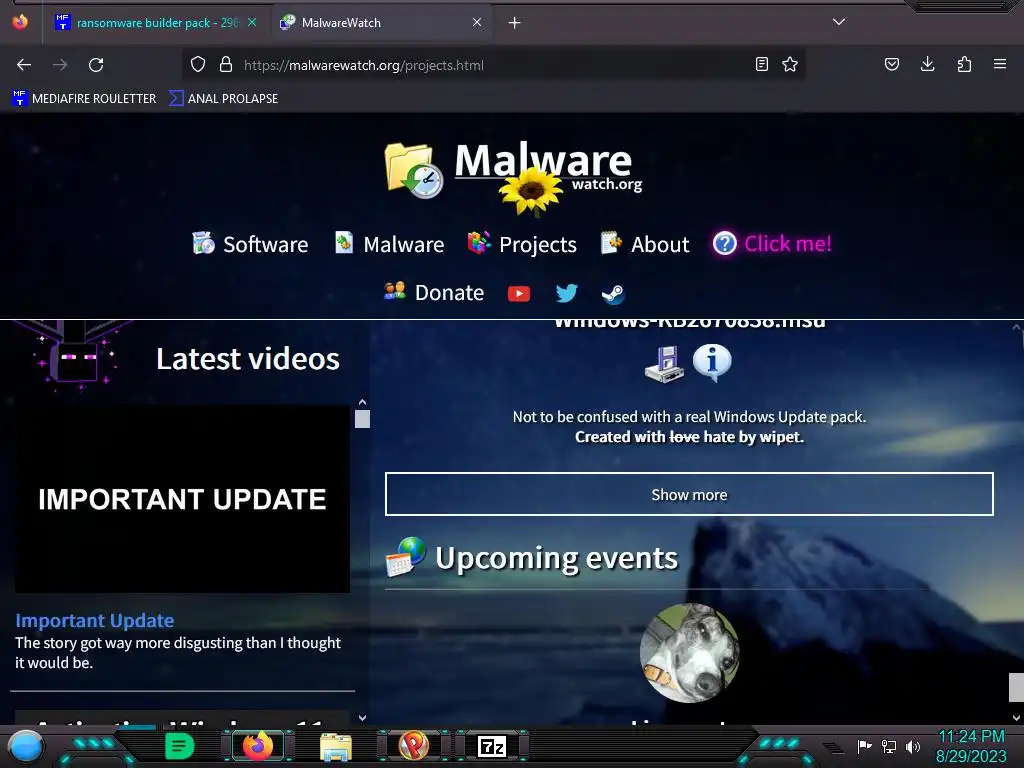Bookmark this page with the star icon
This screenshot has width=1024, height=768.
tap(790, 64)
